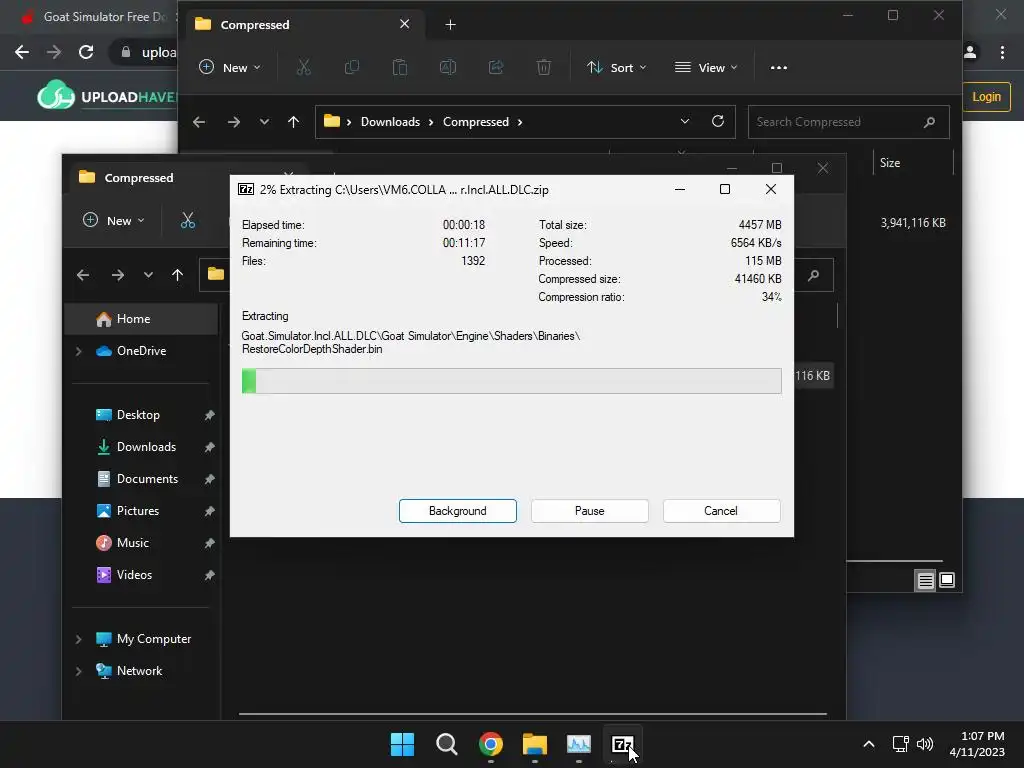The width and height of the screenshot is (1024, 768).
Task: Click the Cut scissors in front Explorer
Action: click(187, 221)
